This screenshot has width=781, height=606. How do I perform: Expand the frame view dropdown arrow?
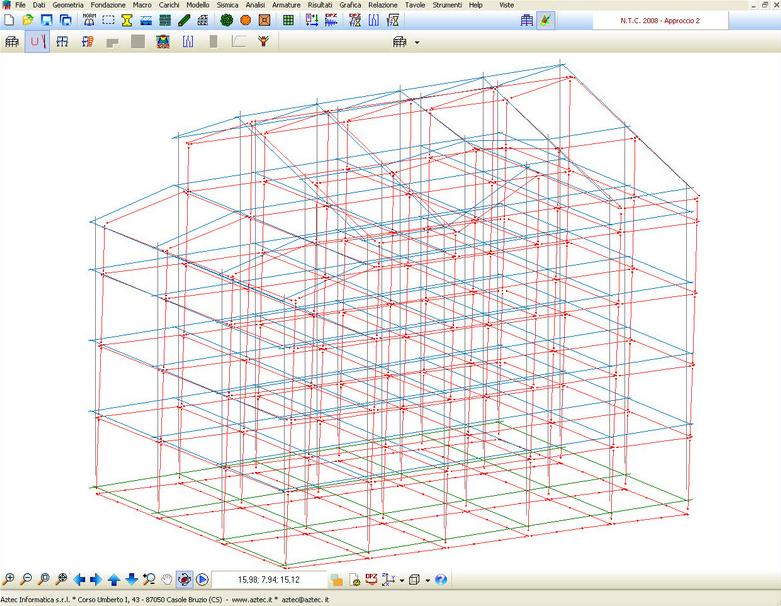pyautogui.click(x=416, y=43)
